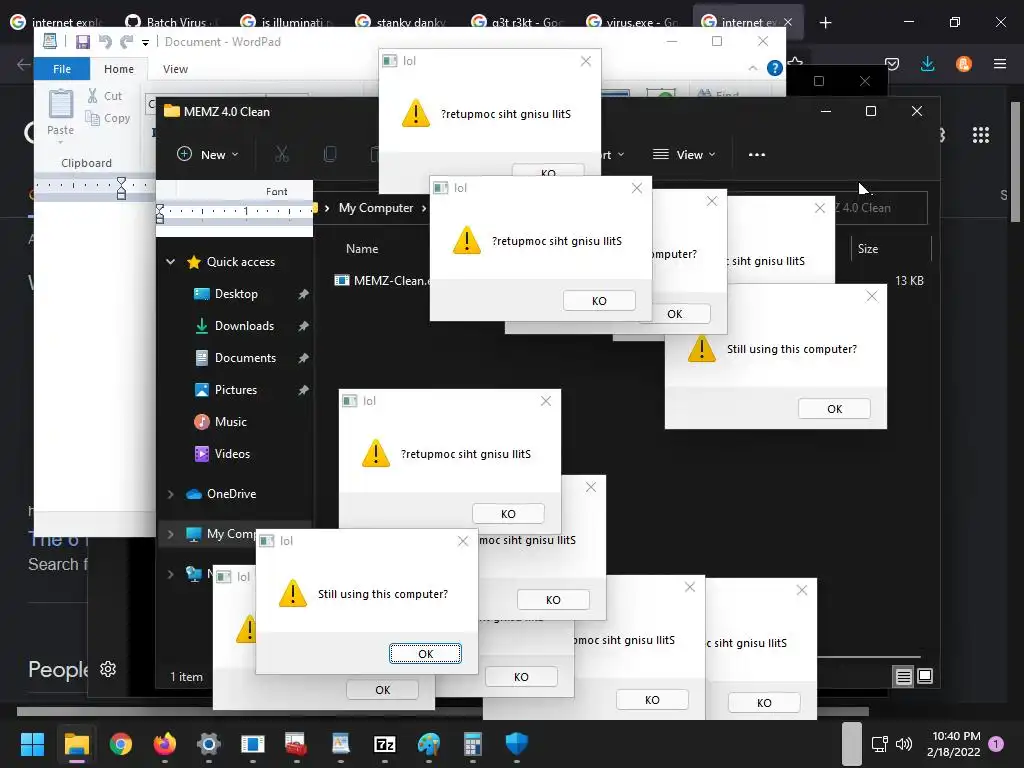1024x768 pixels.
Task: Open WordPad's Customize Quick Access Toolbar dropdown
Action: 145,42
